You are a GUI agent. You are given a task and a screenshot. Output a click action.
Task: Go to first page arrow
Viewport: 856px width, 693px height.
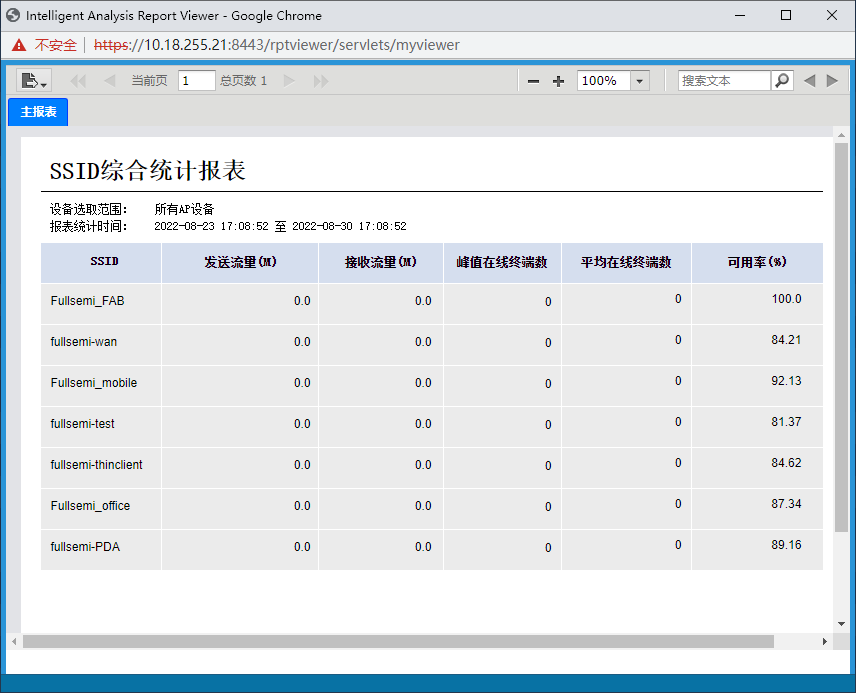click(x=78, y=81)
